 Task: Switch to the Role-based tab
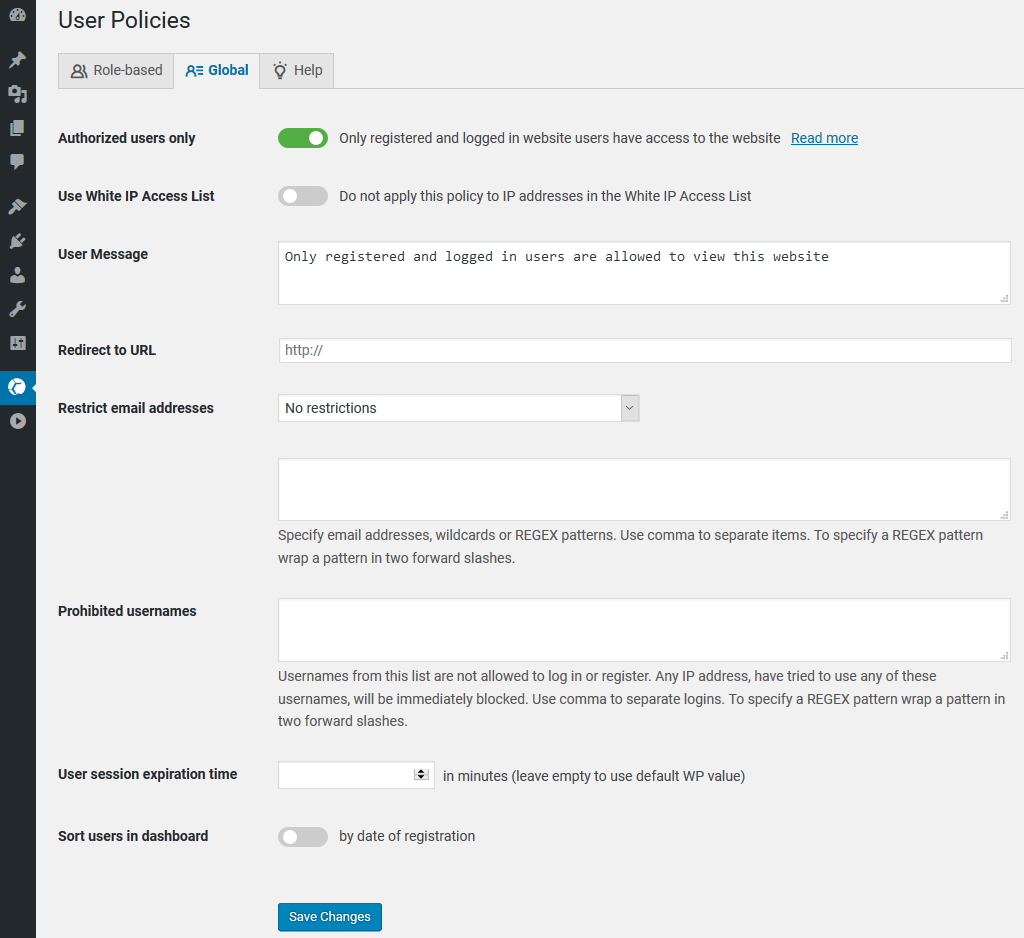(116, 71)
